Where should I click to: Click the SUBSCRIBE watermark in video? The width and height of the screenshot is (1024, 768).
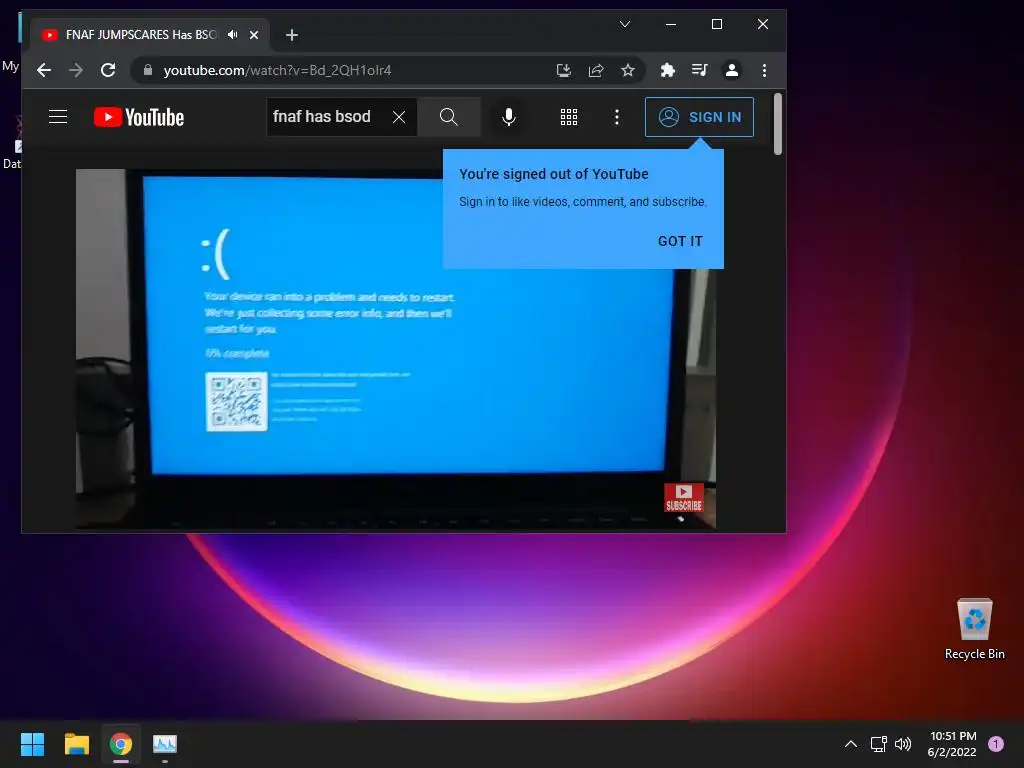tap(684, 498)
